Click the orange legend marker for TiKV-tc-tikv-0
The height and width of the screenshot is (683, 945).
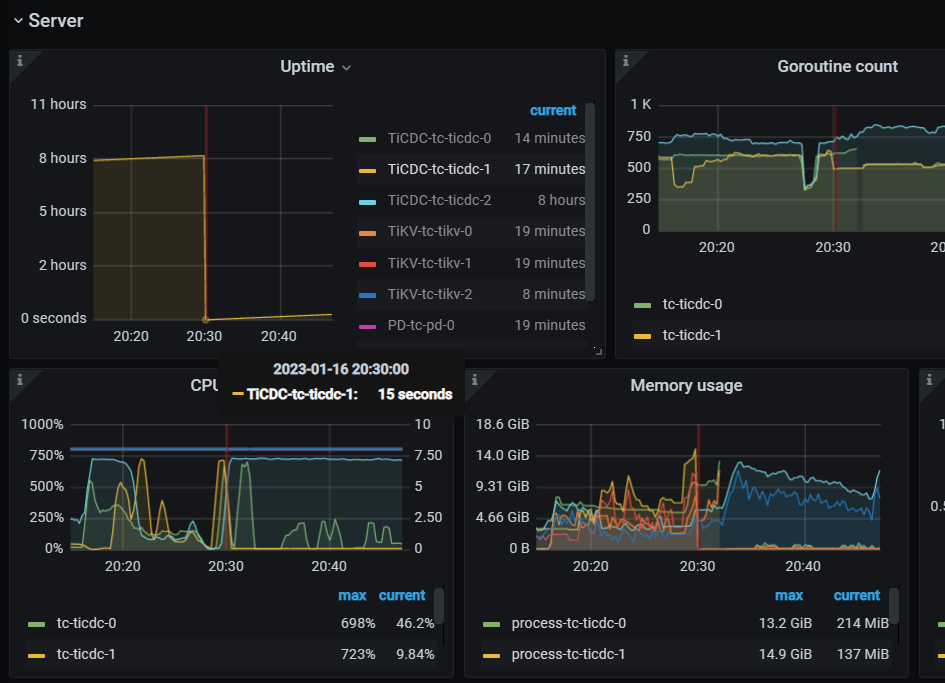click(366, 231)
